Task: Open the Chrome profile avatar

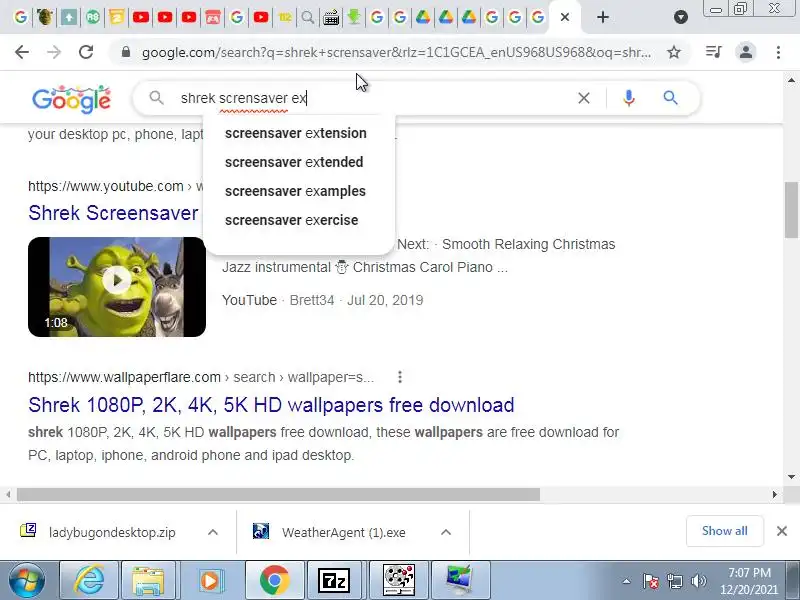Action: click(746, 52)
